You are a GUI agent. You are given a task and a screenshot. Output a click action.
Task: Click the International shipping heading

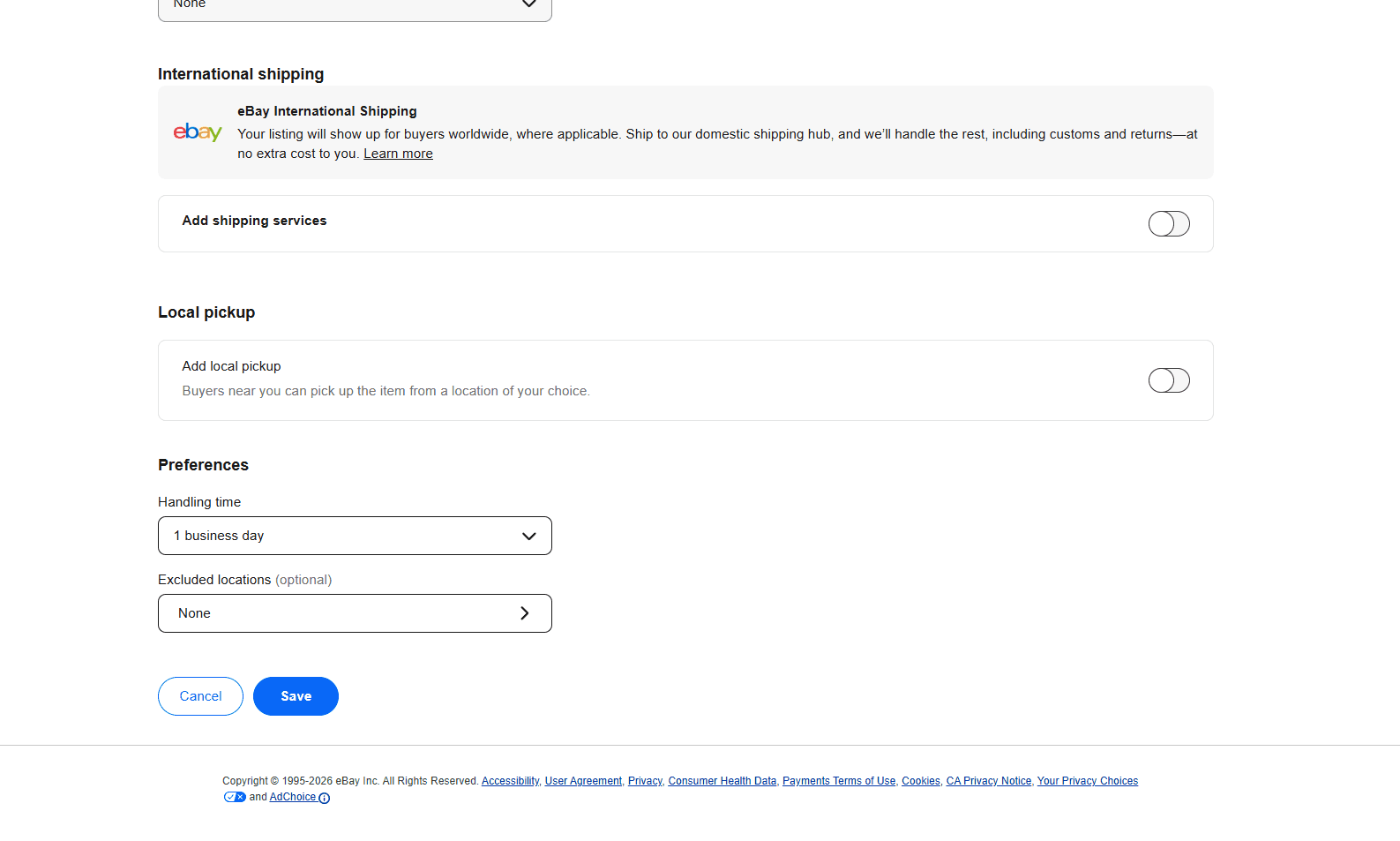click(x=241, y=74)
